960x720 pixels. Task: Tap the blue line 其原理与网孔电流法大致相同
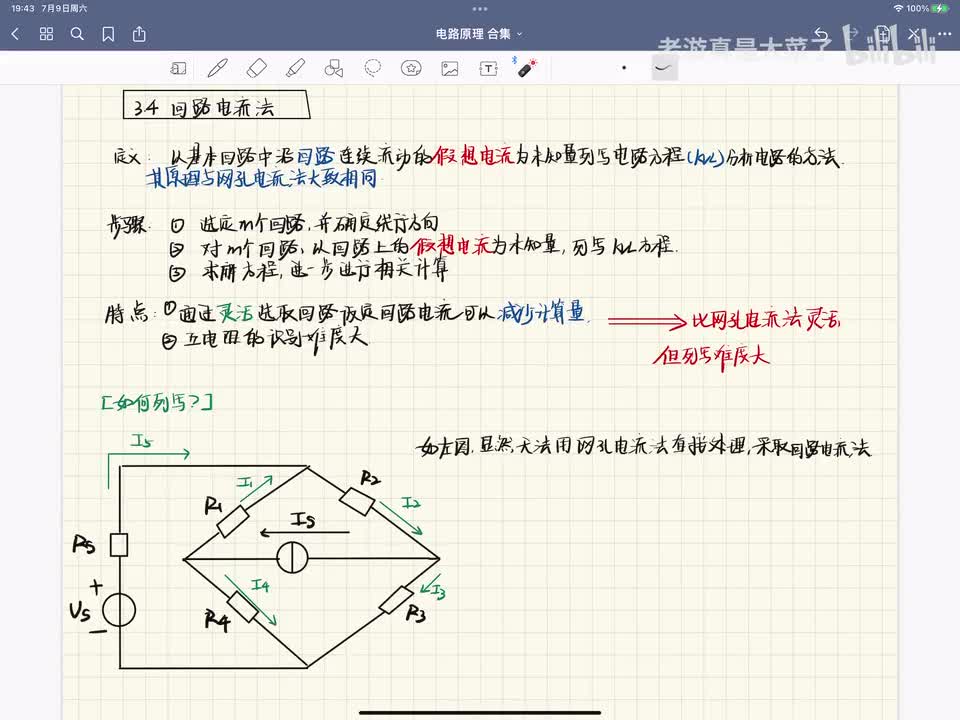(x=261, y=178)
